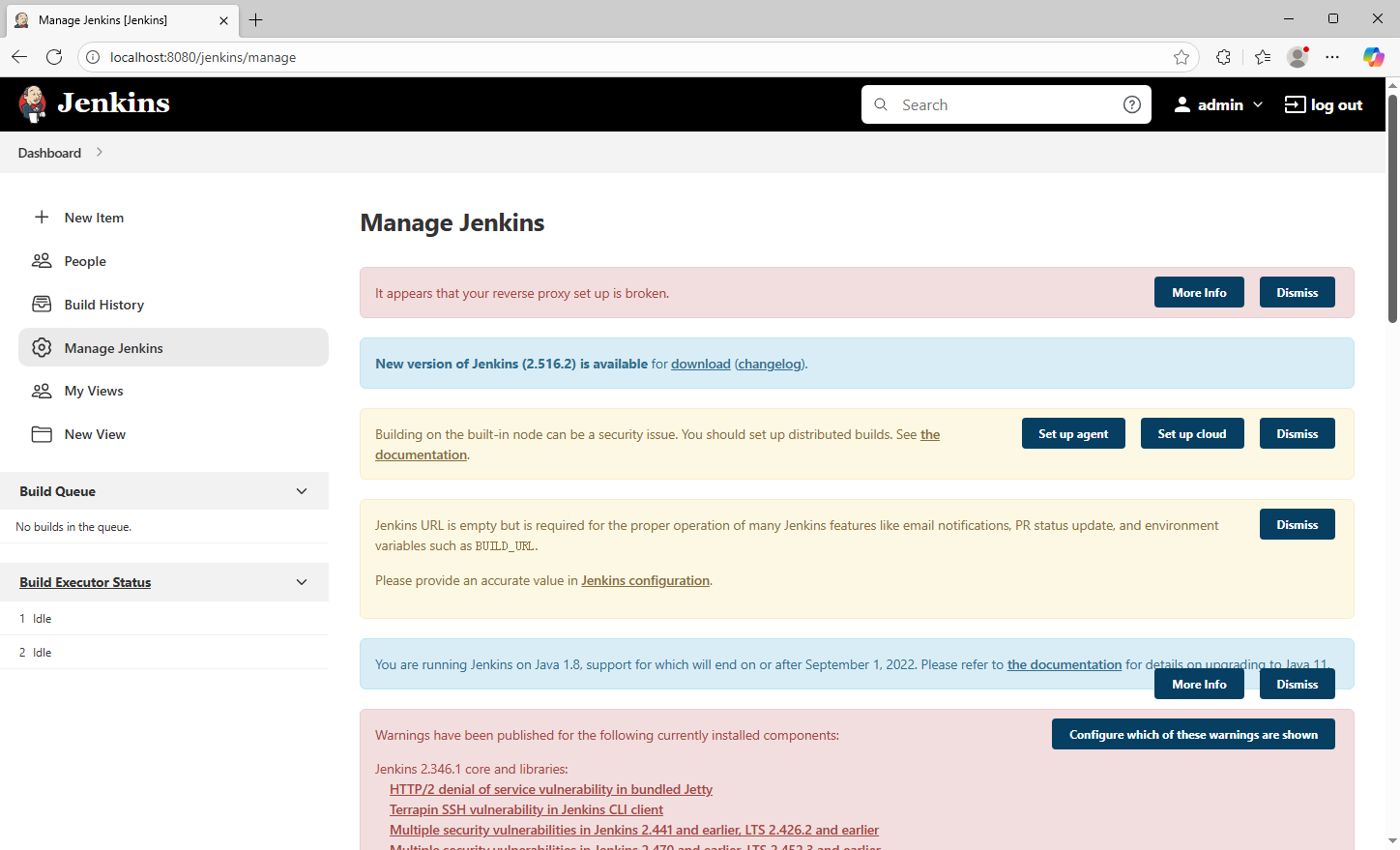Open New View in the sidebar

(173, 434)
